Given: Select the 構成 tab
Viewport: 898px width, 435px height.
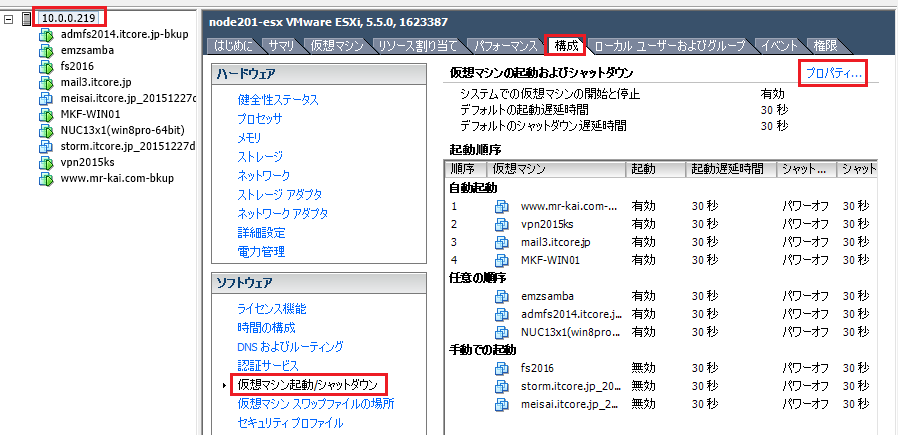Looking at the screenshot, I should [566, 46].
